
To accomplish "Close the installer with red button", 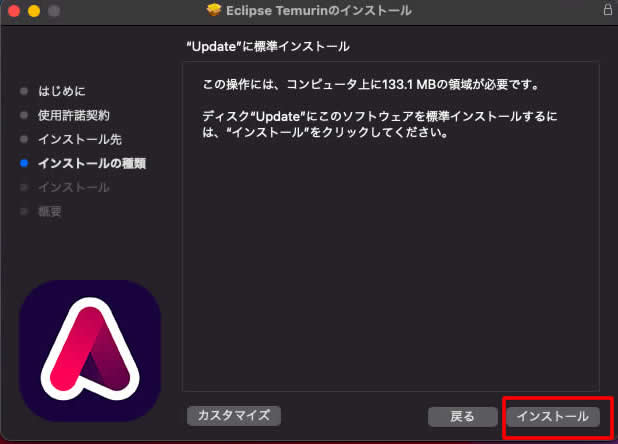I will [x=14, y=11].
